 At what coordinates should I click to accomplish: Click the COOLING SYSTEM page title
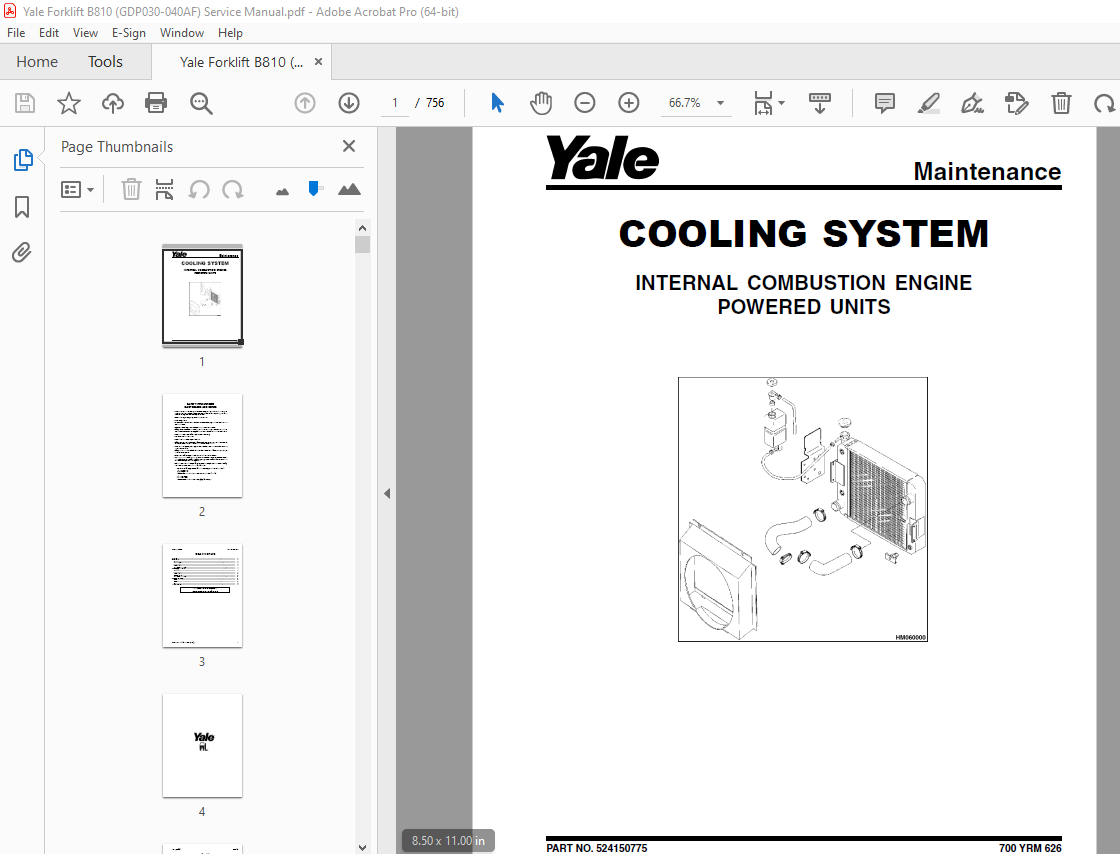[x=804, y=233]
